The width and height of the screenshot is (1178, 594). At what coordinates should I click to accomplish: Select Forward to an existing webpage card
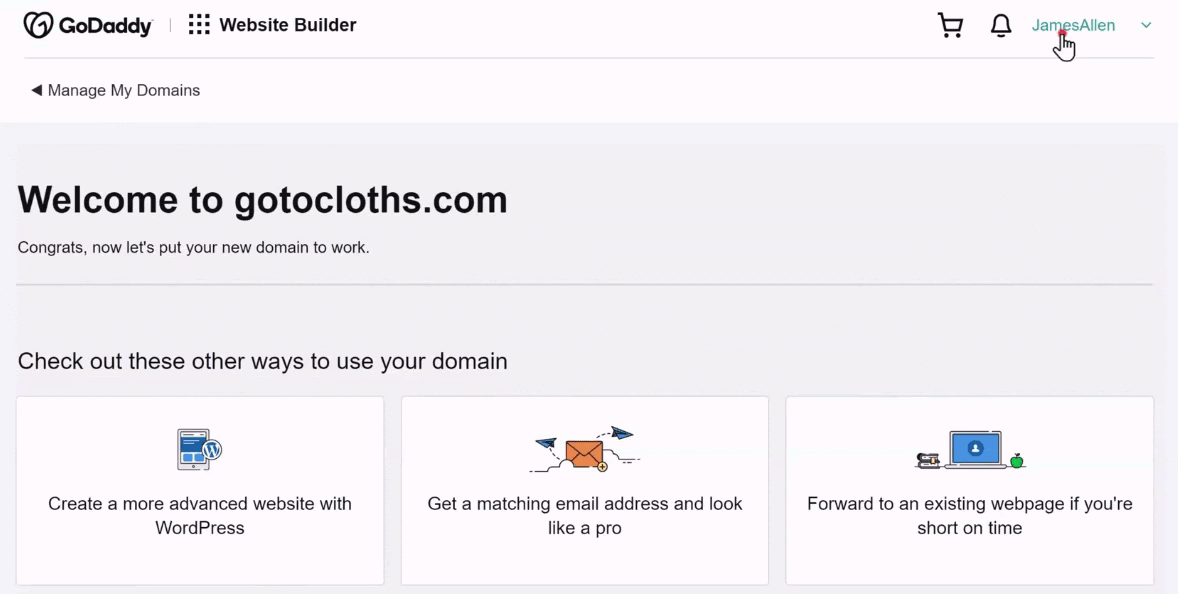(x=970, y=490)
